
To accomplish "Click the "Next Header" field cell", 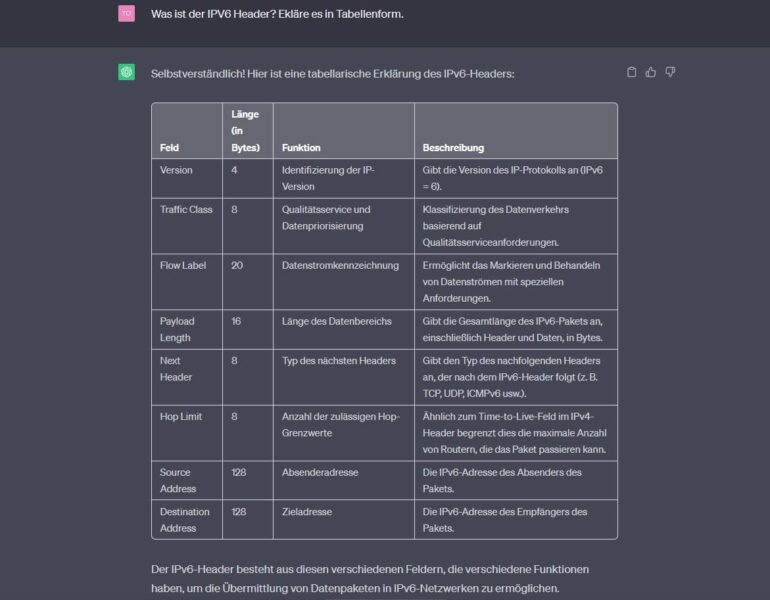I will (176, 368).
